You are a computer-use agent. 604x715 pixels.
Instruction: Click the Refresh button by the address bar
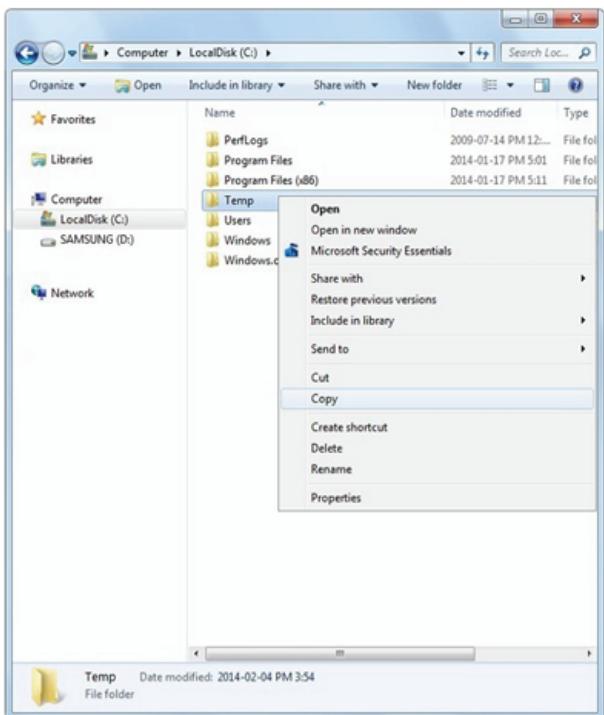tap(483, 53)
